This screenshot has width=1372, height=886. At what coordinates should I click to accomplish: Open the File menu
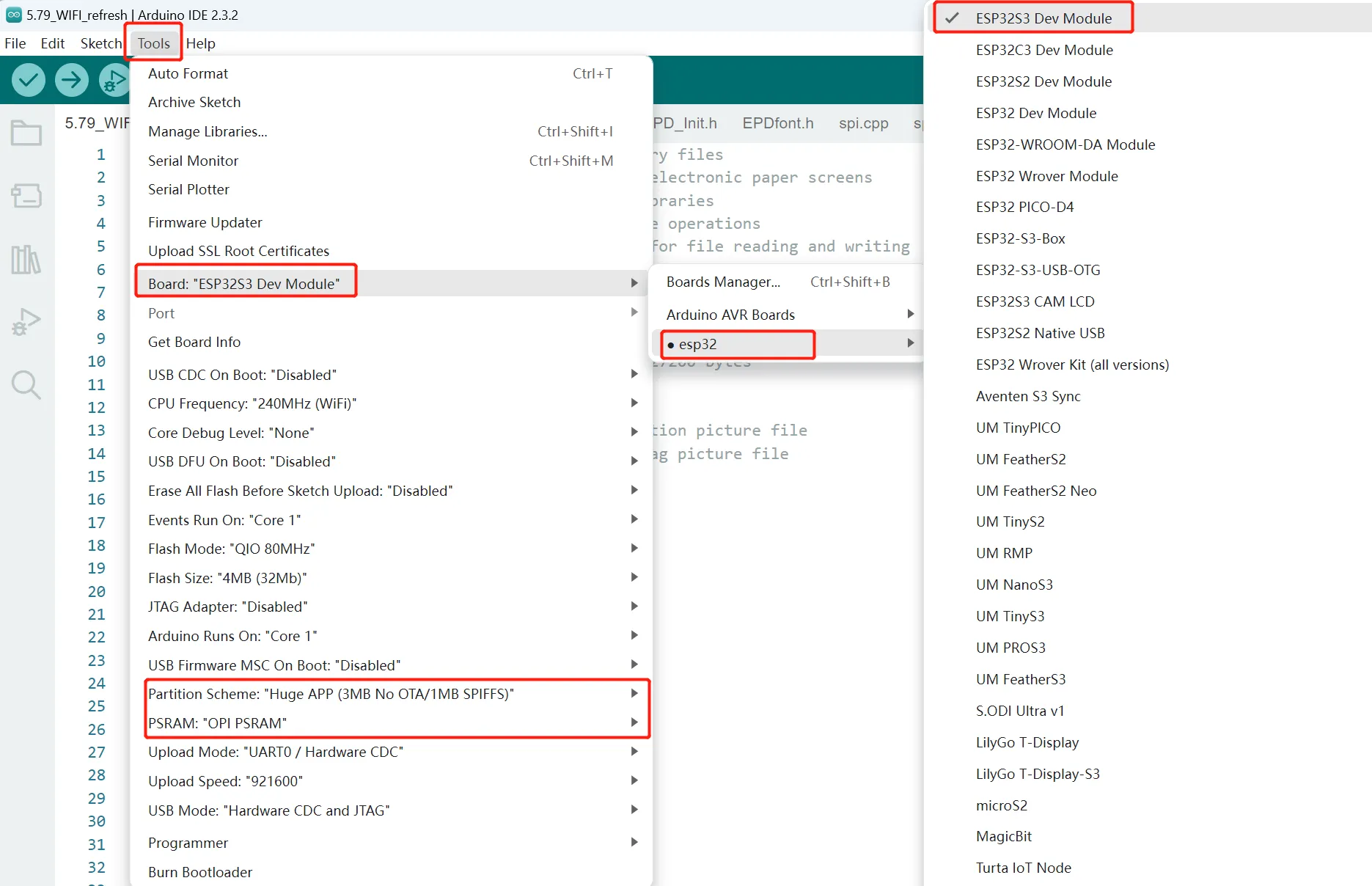coord(15,43)
